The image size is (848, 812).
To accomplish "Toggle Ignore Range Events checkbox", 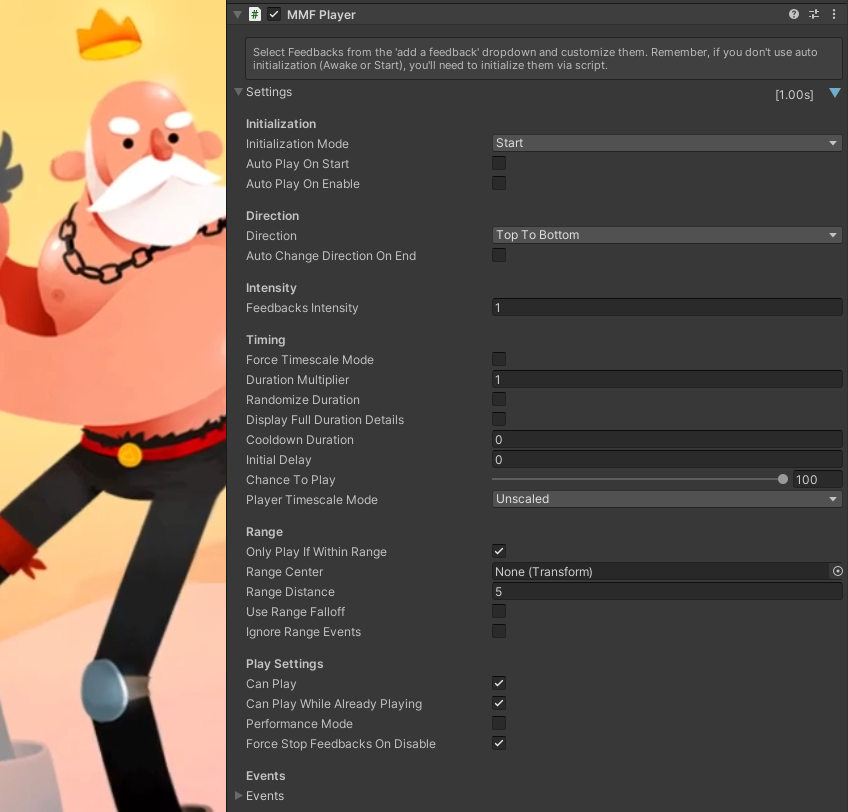I will (x=499, y=631).
